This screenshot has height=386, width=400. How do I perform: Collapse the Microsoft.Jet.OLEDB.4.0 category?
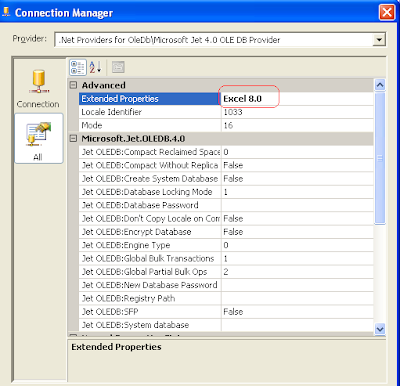73,139
